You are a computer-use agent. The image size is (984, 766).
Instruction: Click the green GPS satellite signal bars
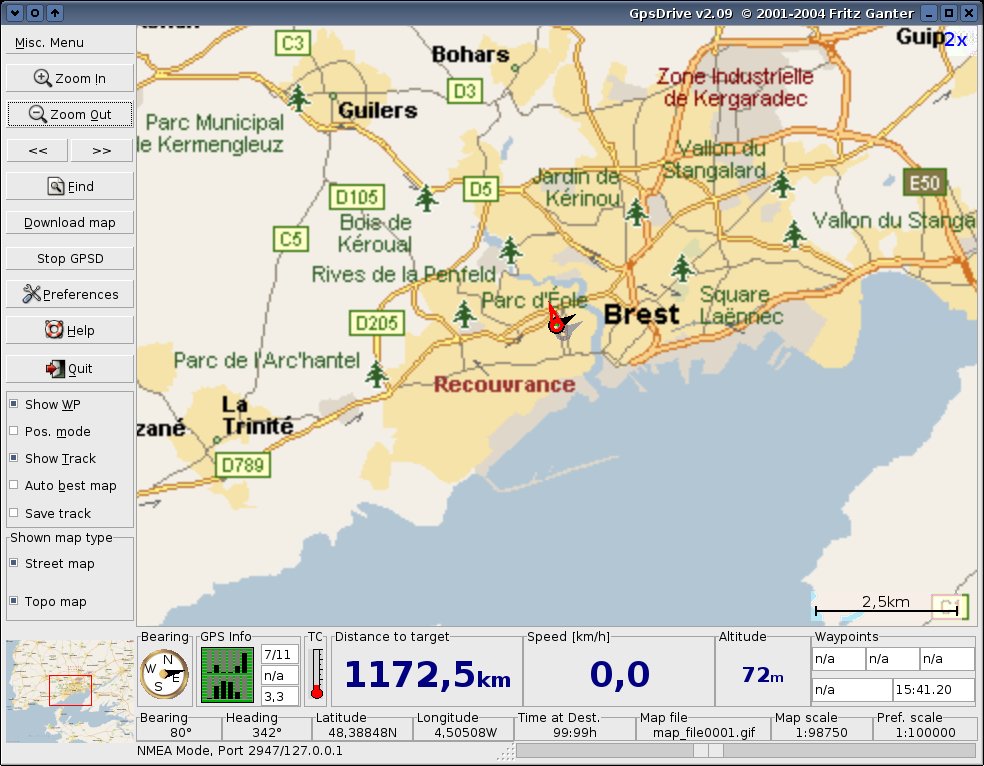click(x=227, y=675)
